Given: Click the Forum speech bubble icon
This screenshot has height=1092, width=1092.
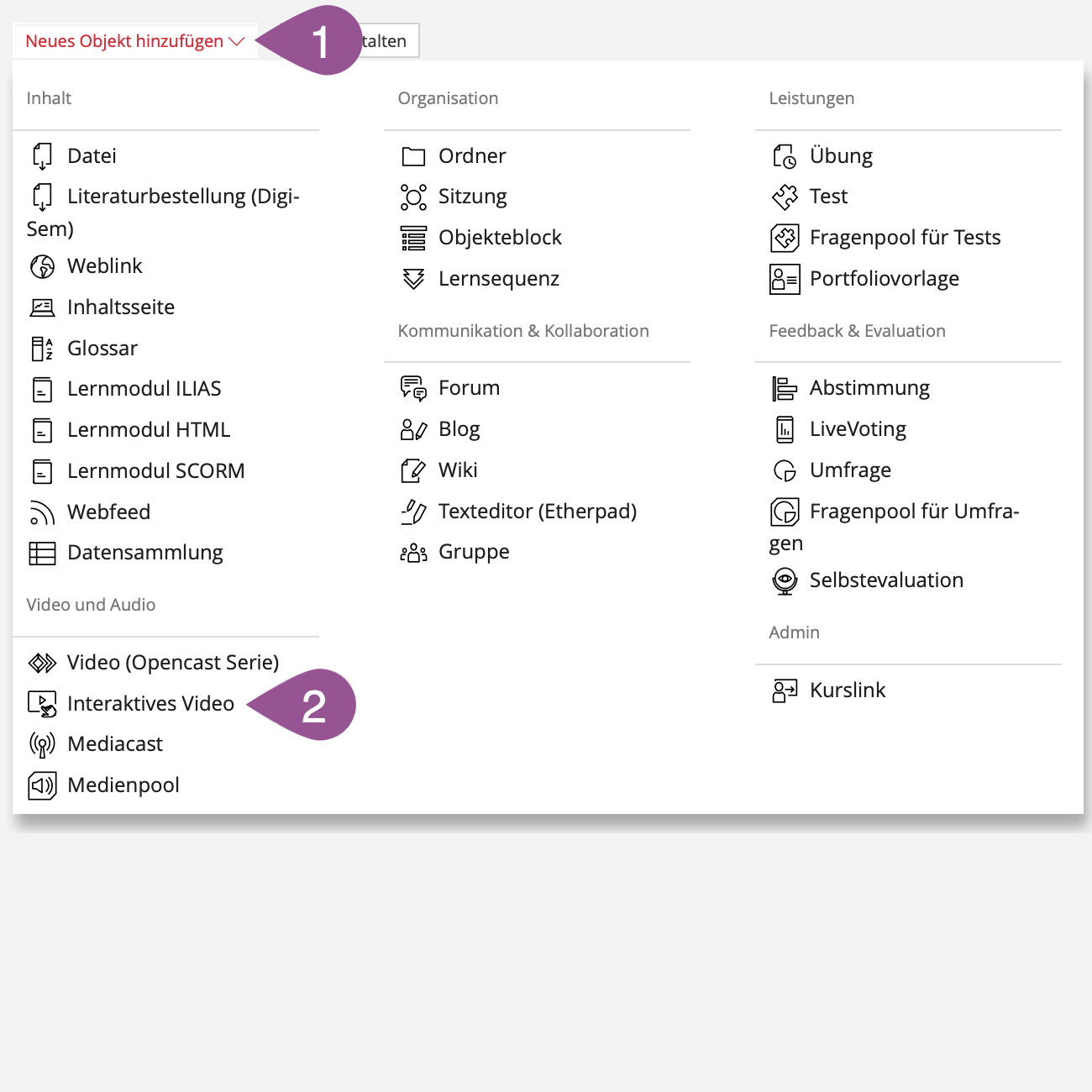Looking at the screenshot, I should pos(413,388).
